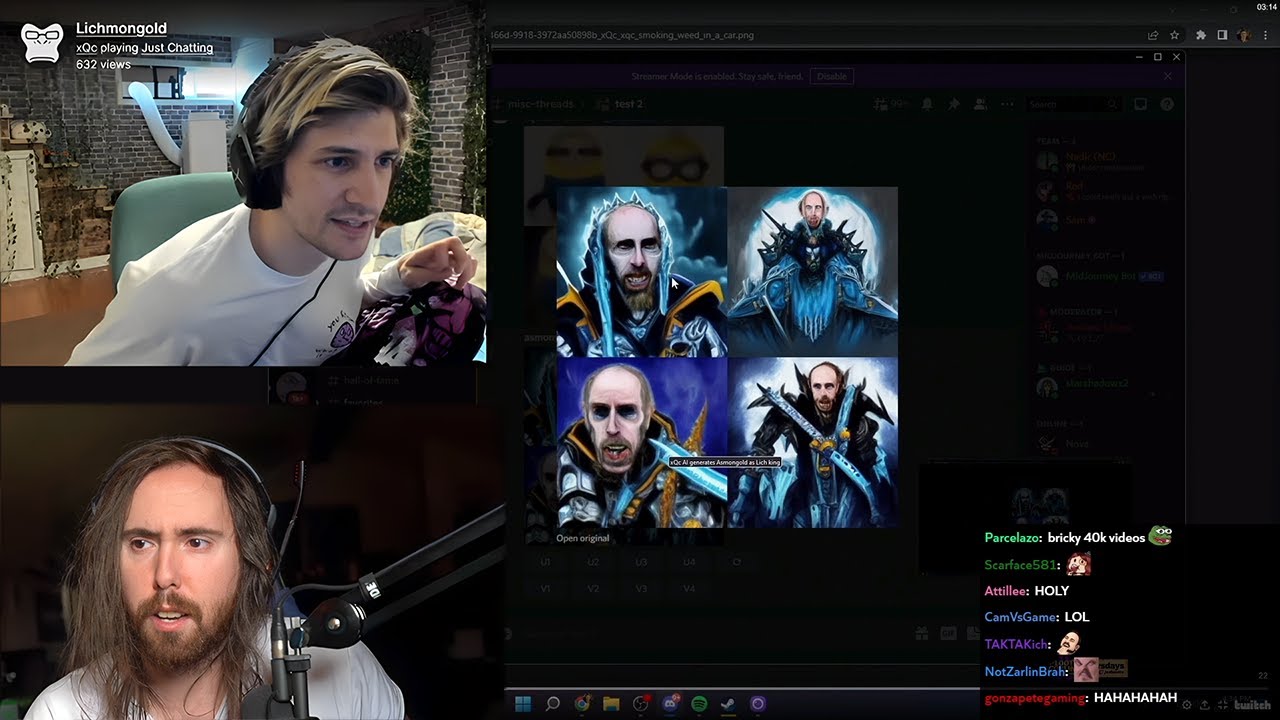This screenshot has height=720, width=1280.
Task: Open Spotify from the taskbar
Action: (700, 704)
